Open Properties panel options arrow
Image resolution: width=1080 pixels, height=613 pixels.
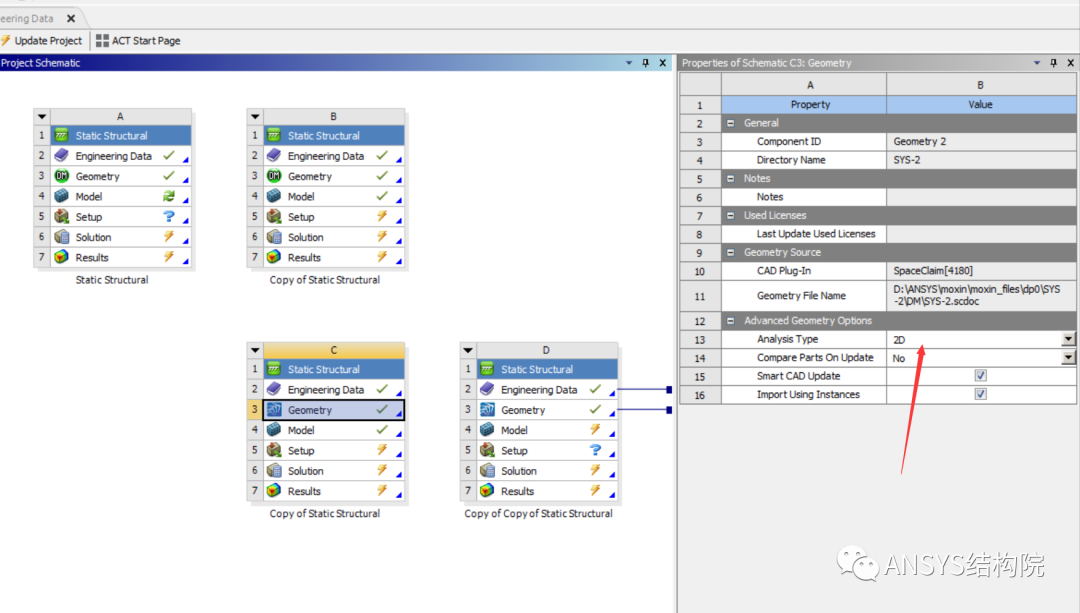click(x=1037, y=63)
